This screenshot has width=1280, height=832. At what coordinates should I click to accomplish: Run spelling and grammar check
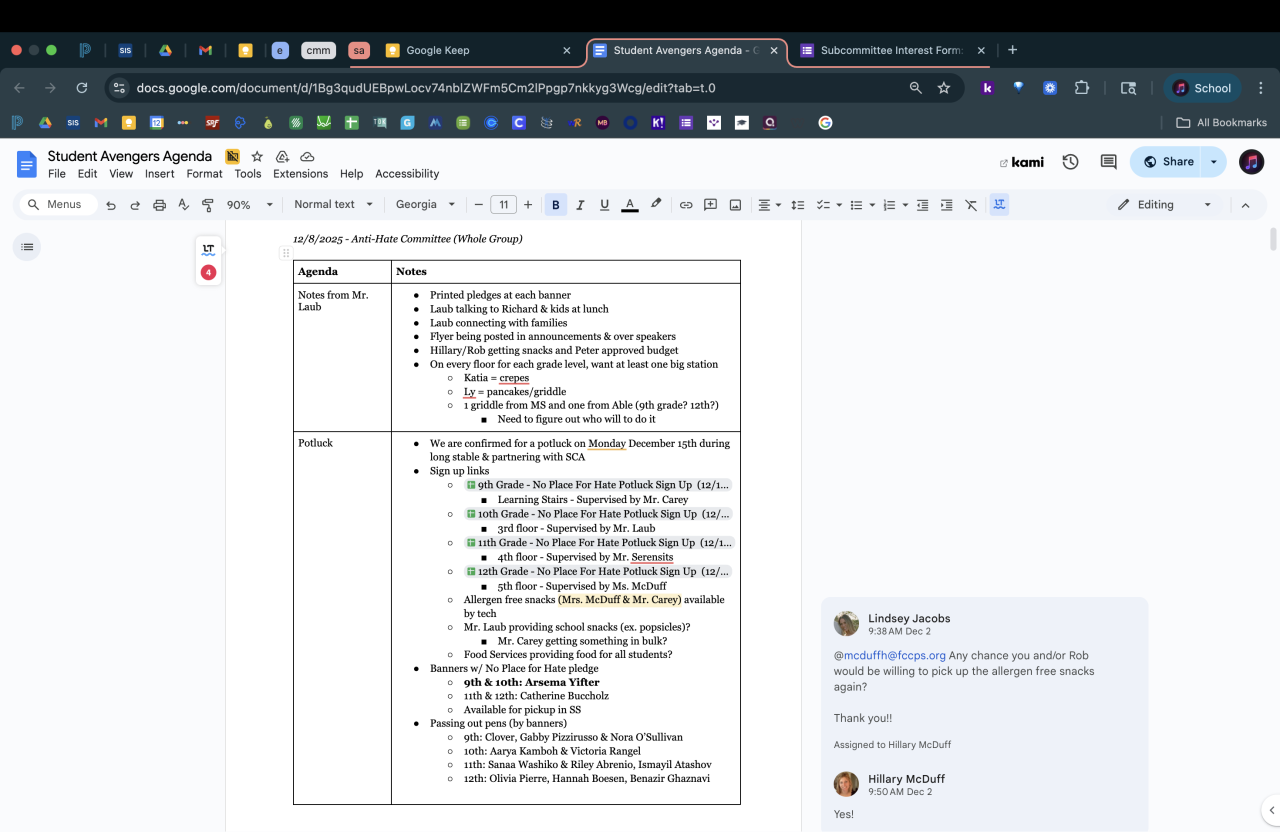click(183, 205)
